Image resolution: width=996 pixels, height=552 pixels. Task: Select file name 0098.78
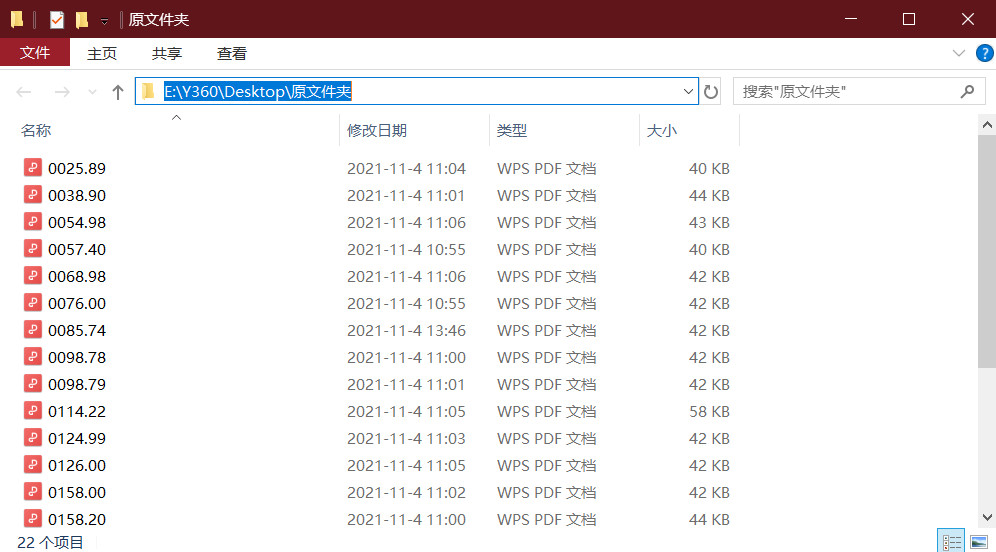77,358
